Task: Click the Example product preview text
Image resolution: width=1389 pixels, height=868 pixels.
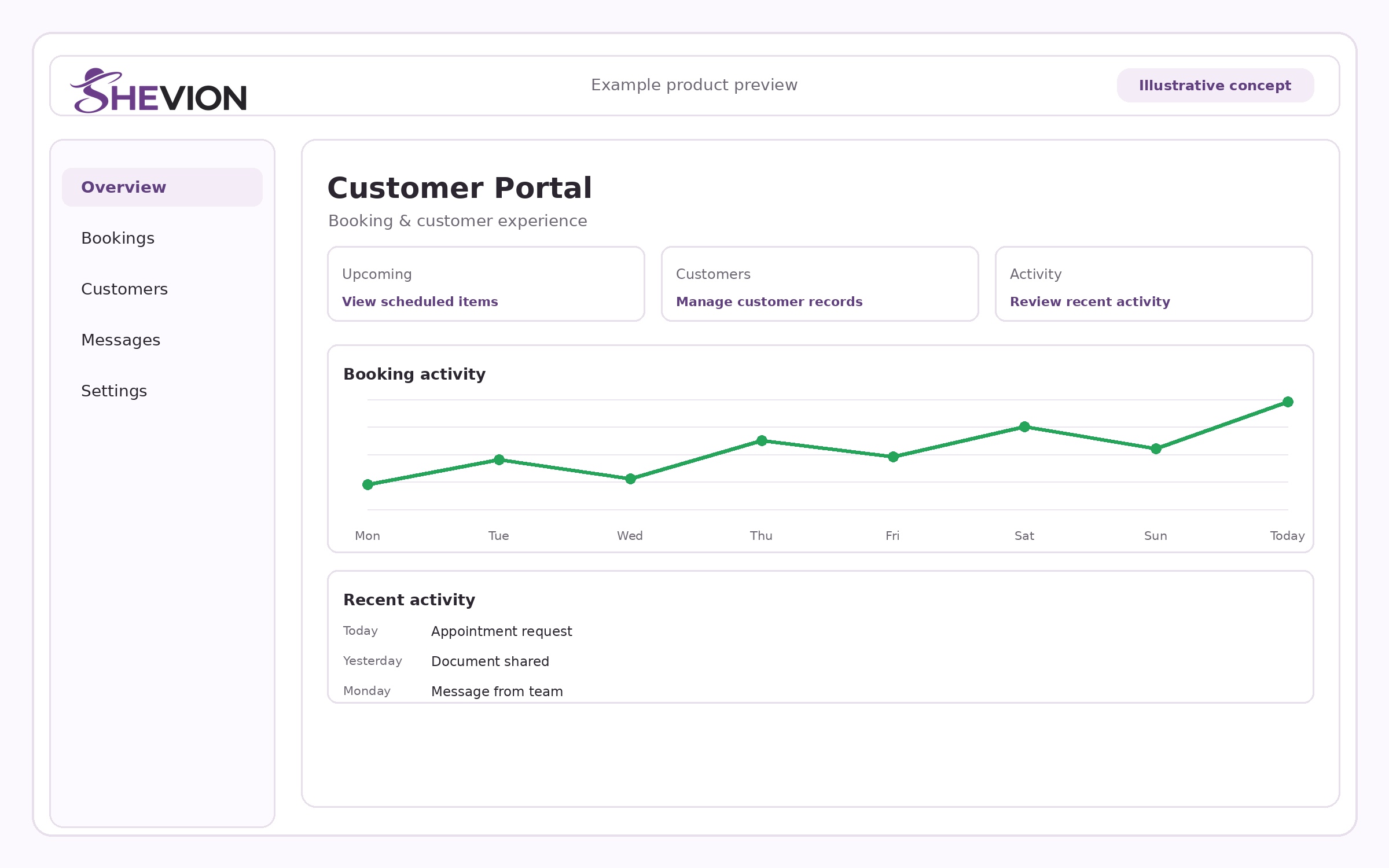Action: (694, 85)
